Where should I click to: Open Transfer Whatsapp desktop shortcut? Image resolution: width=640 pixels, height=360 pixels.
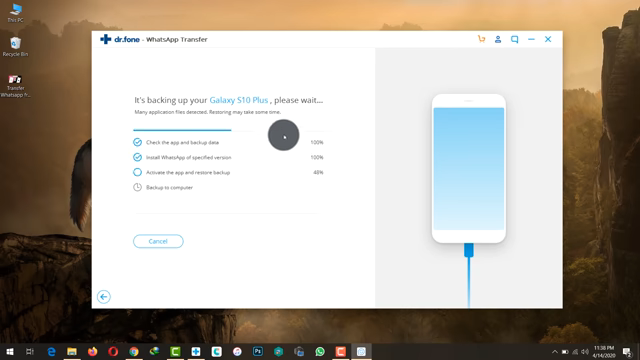(x=16, y=86)
